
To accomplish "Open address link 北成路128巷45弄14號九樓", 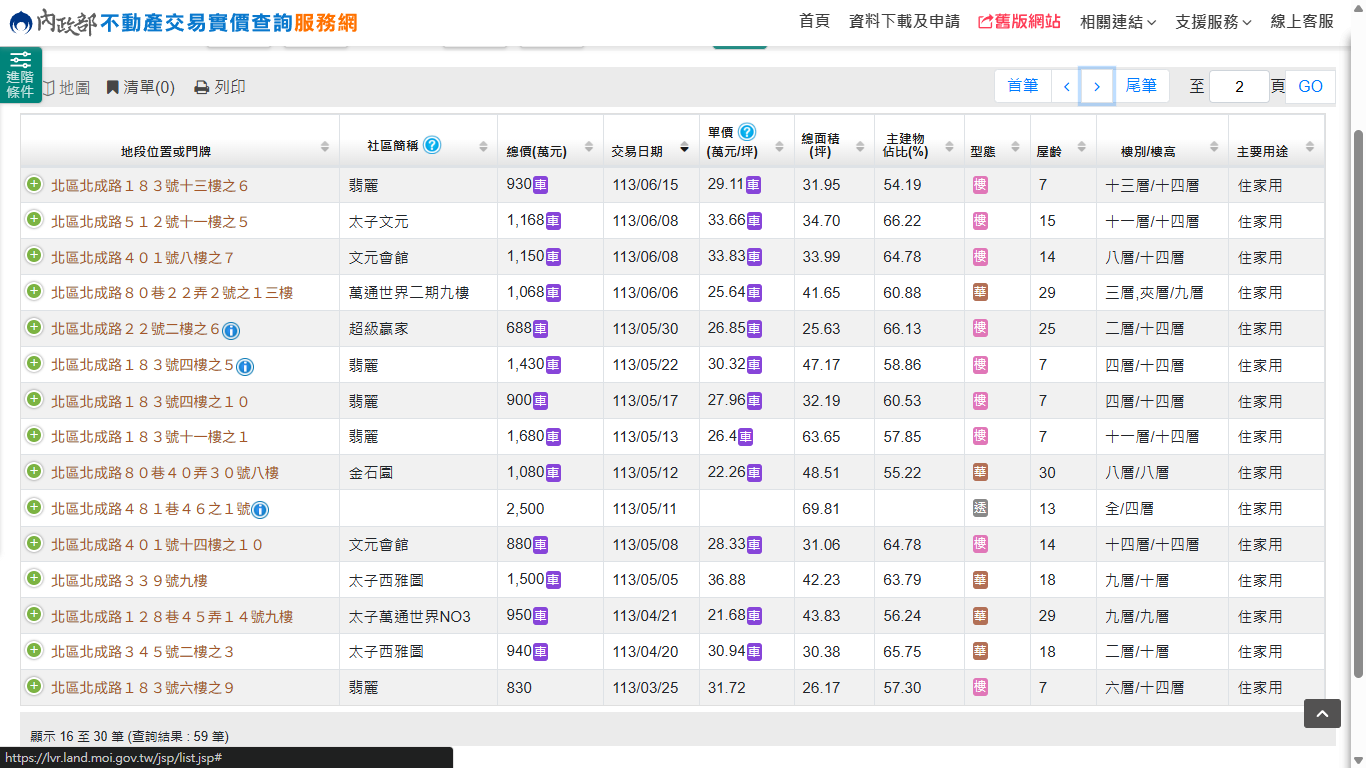I will (x=172, y=617).
